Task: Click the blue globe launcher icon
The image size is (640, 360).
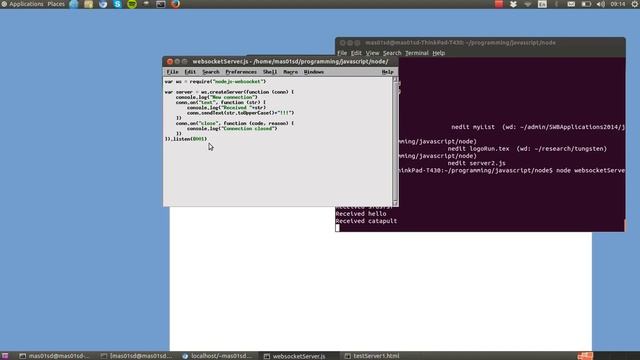Action: [x=74, y=4]
